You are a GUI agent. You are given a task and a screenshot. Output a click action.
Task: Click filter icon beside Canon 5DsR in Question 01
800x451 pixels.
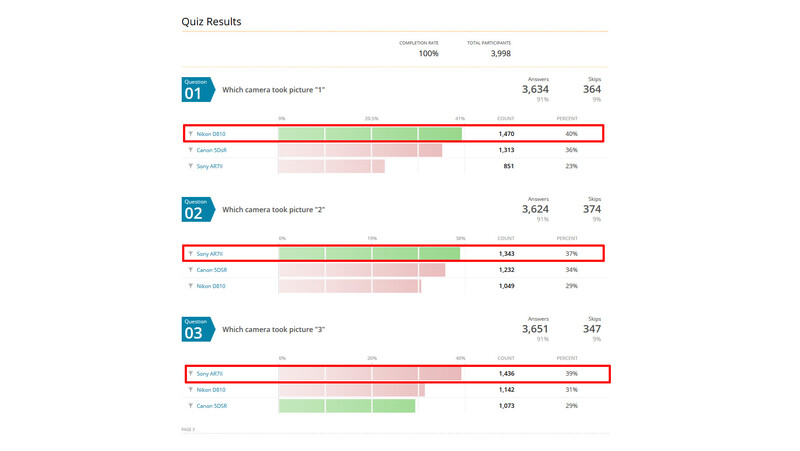pyautogui.click(x=190, y=150)
